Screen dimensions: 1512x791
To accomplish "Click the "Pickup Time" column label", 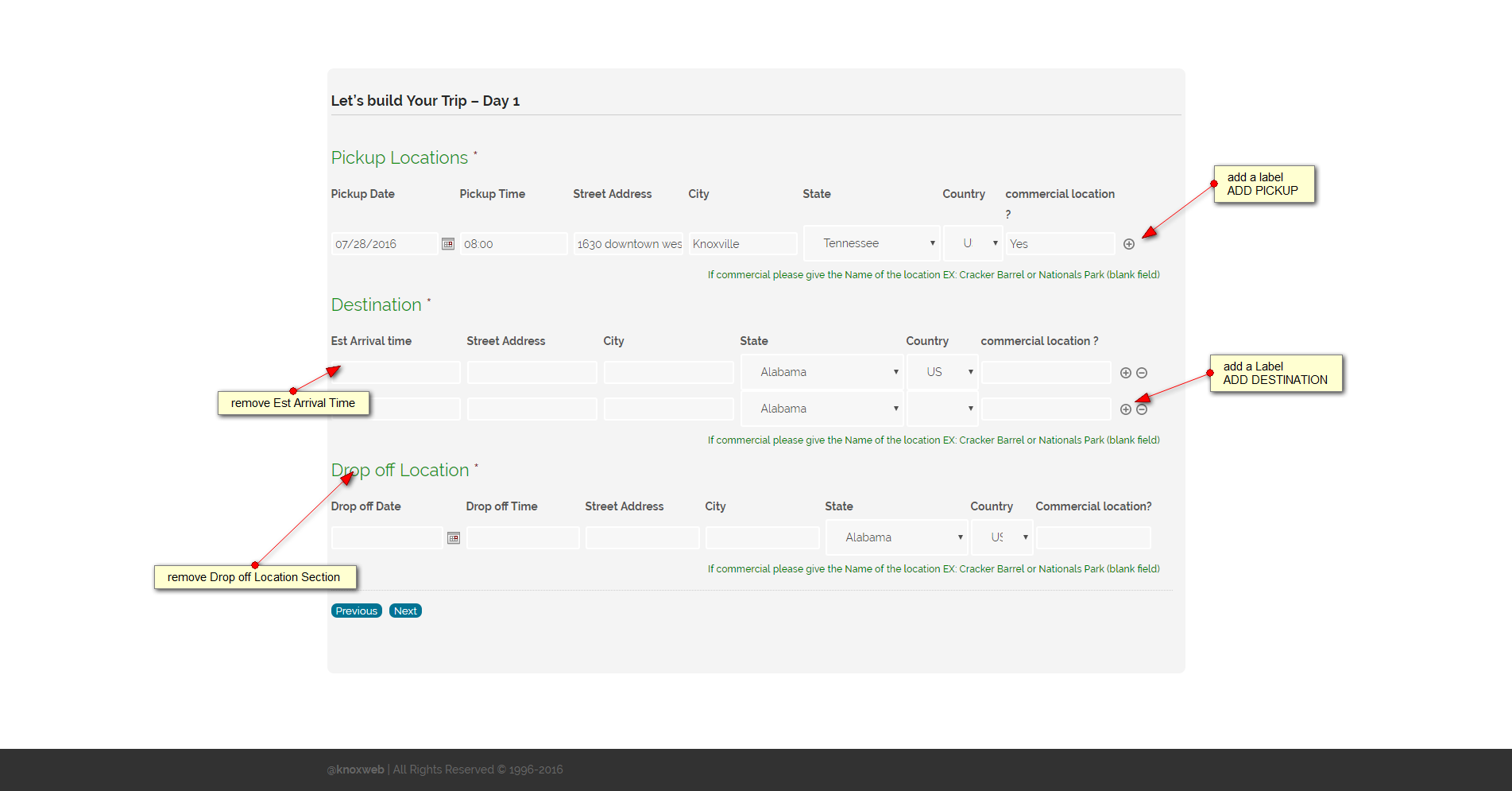I will coord(493,194).
